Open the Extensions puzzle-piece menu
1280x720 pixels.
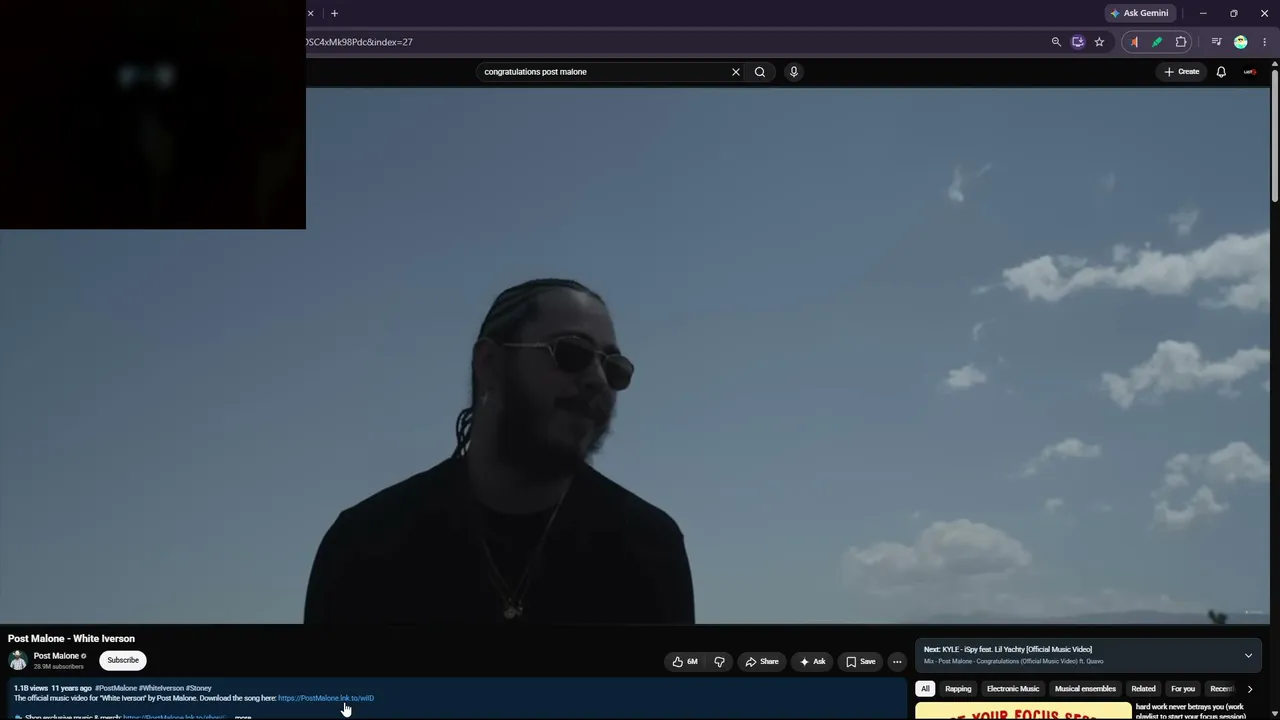(1181, 42)
